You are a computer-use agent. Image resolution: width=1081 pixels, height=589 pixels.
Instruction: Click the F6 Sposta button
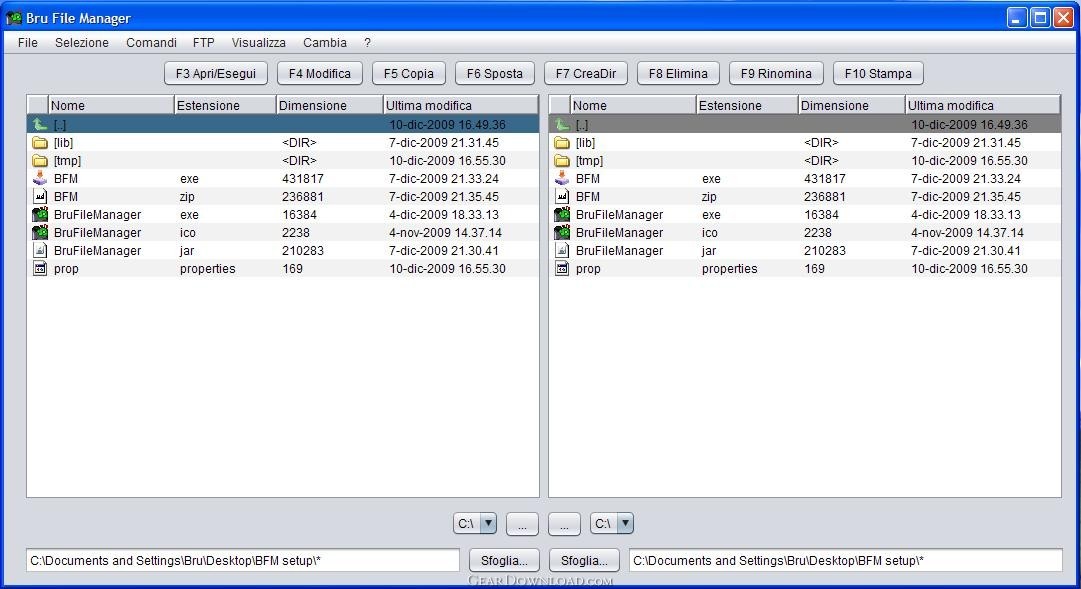[x=495, y=74]
